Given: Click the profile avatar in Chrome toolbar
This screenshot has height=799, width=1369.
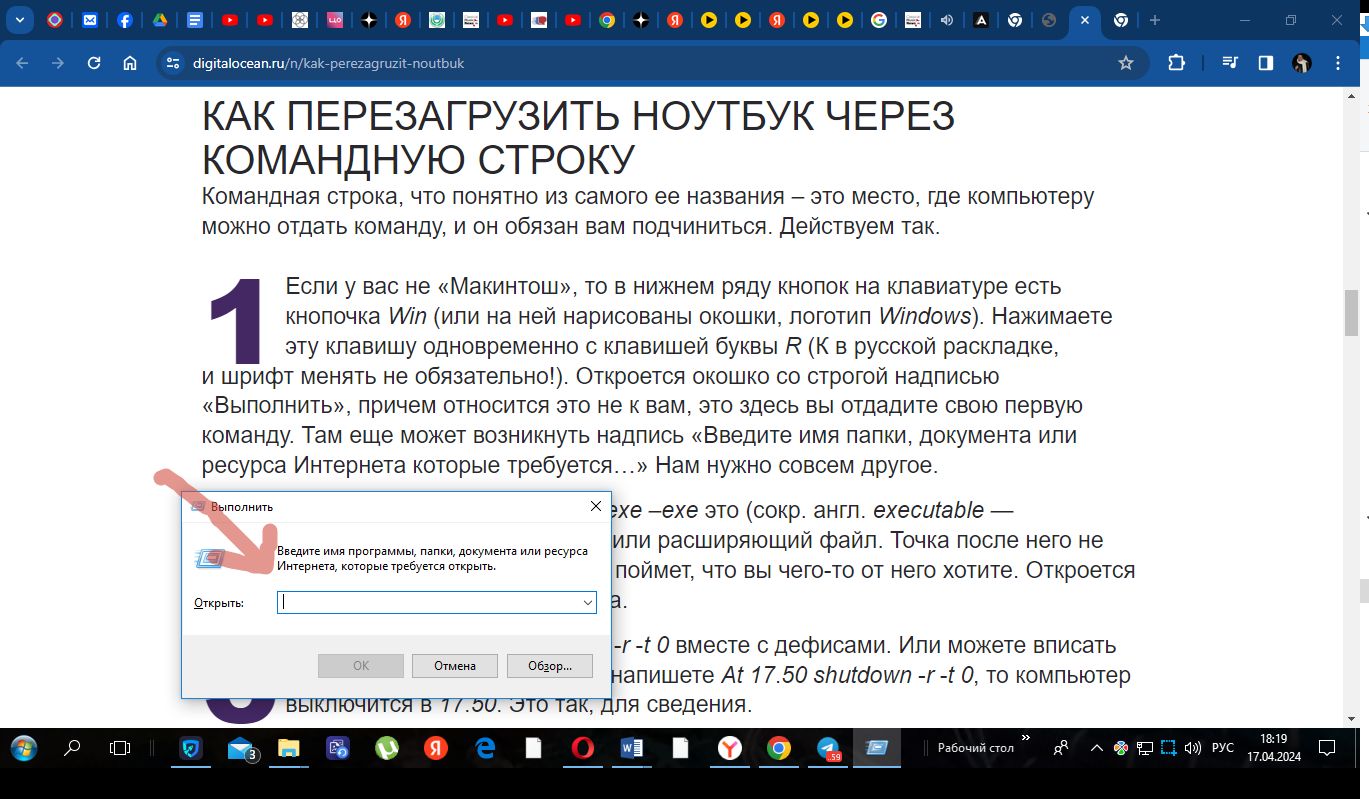Looking at the screenshot, I should pyautogui.click(x=1301, y=63).
